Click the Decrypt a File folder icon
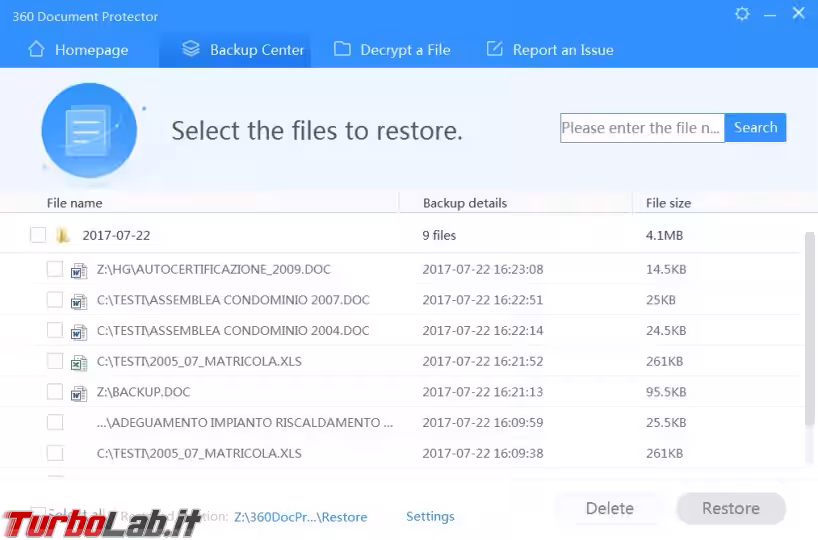Viewport: 818px width, 540px height. [x=342, y=49]
